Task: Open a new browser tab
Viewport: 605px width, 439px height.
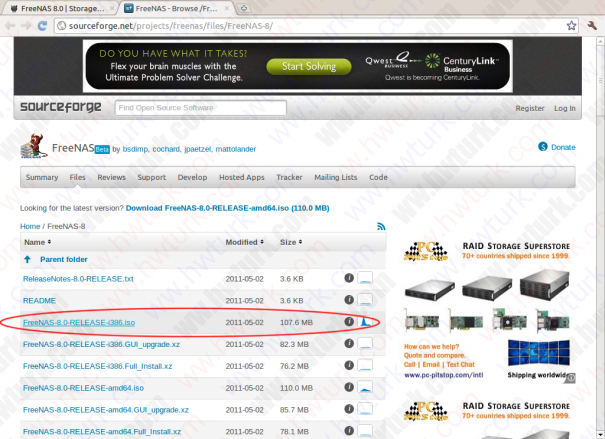Action: click(x=243, y=8)
